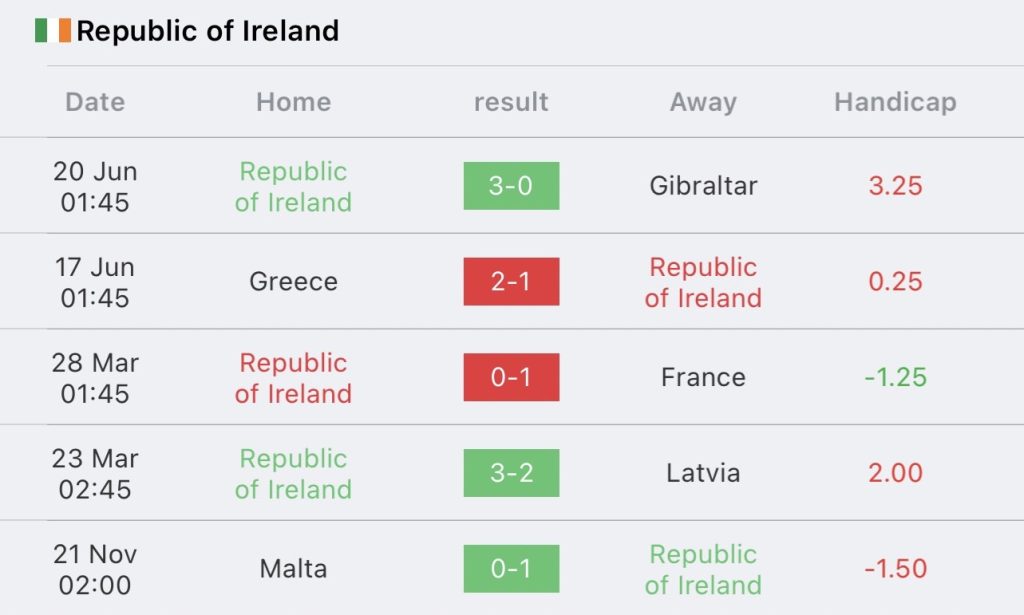Open the red 2-1 result badge
The width and height of the screenshot is (1024, 615).
click(x=511, y=281)
